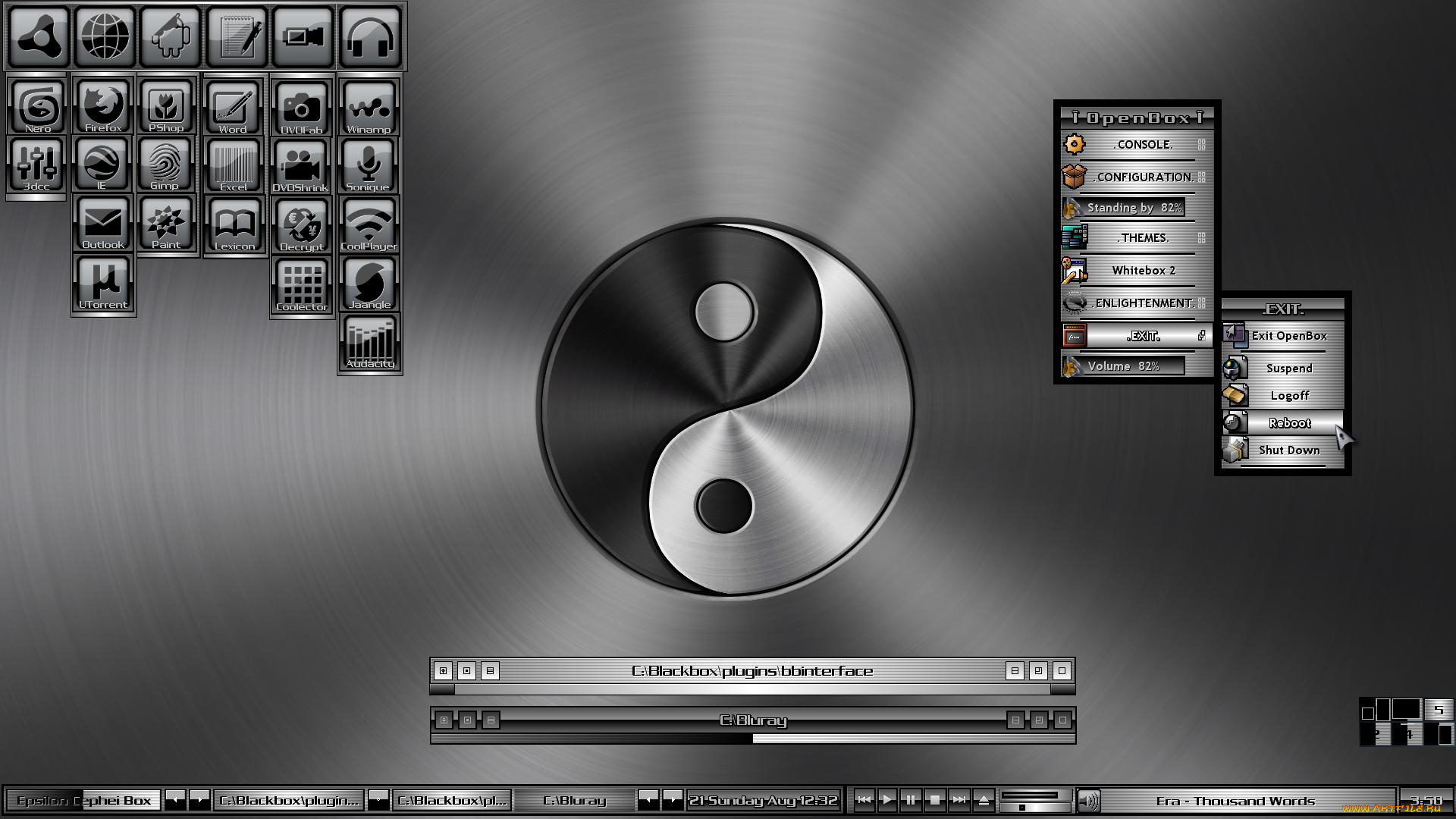This screenshot has width=1456, height=819.
Task: Toggle Suspend power option
Action: pos(1288,367)
